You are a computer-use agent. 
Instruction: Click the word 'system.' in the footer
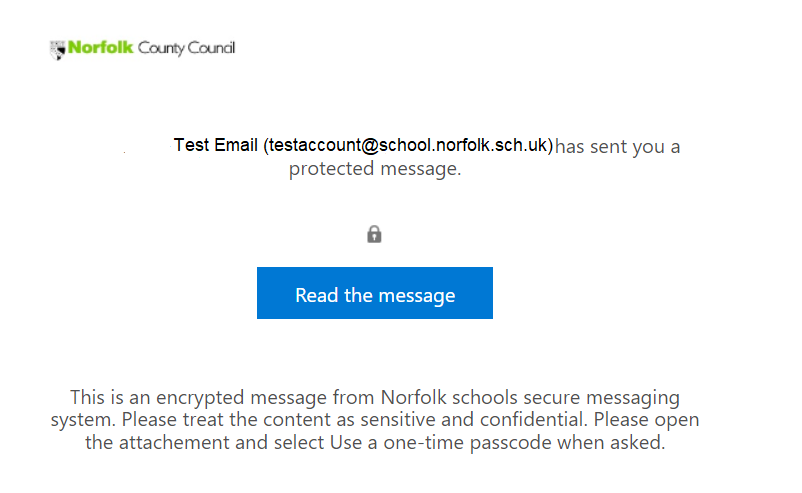click(x=83, y=420)
